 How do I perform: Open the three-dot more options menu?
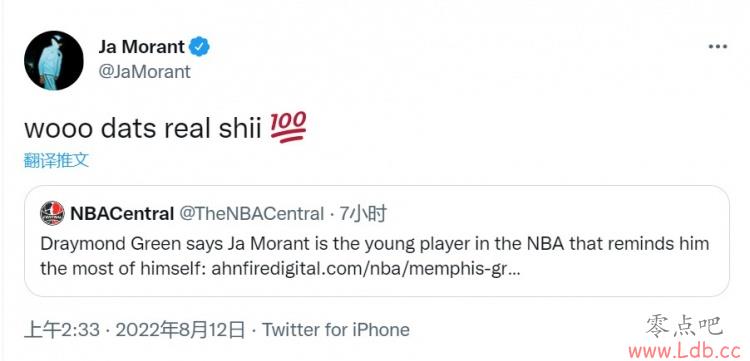717,47
